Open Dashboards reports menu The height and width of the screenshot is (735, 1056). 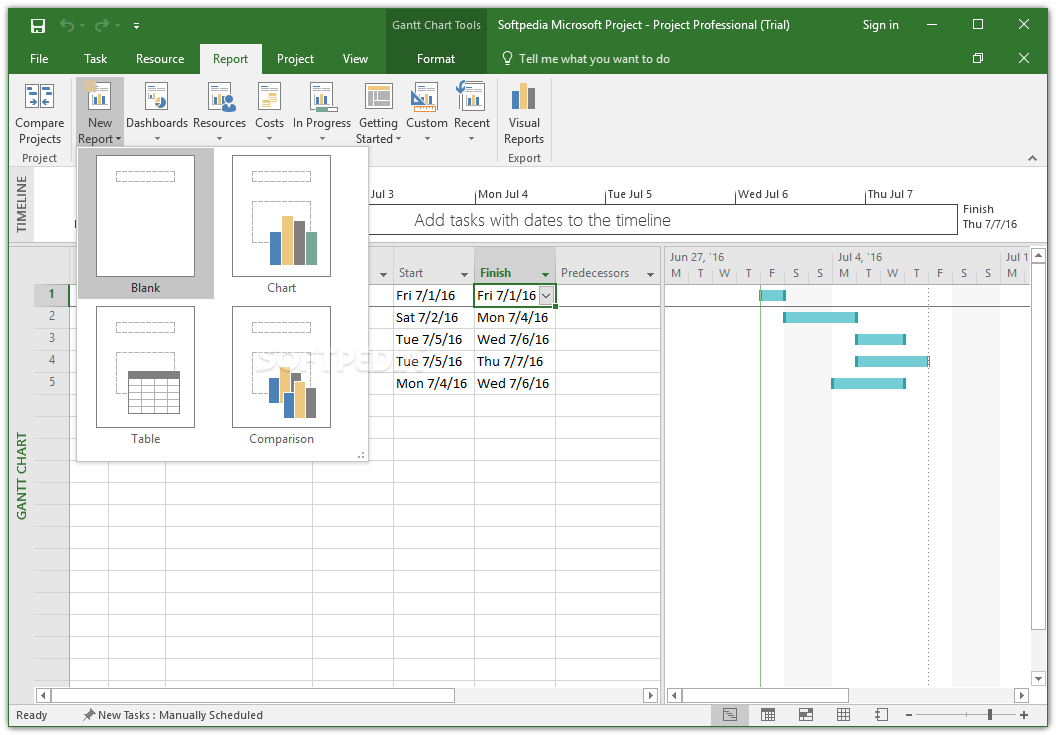(x=157, y=113)
